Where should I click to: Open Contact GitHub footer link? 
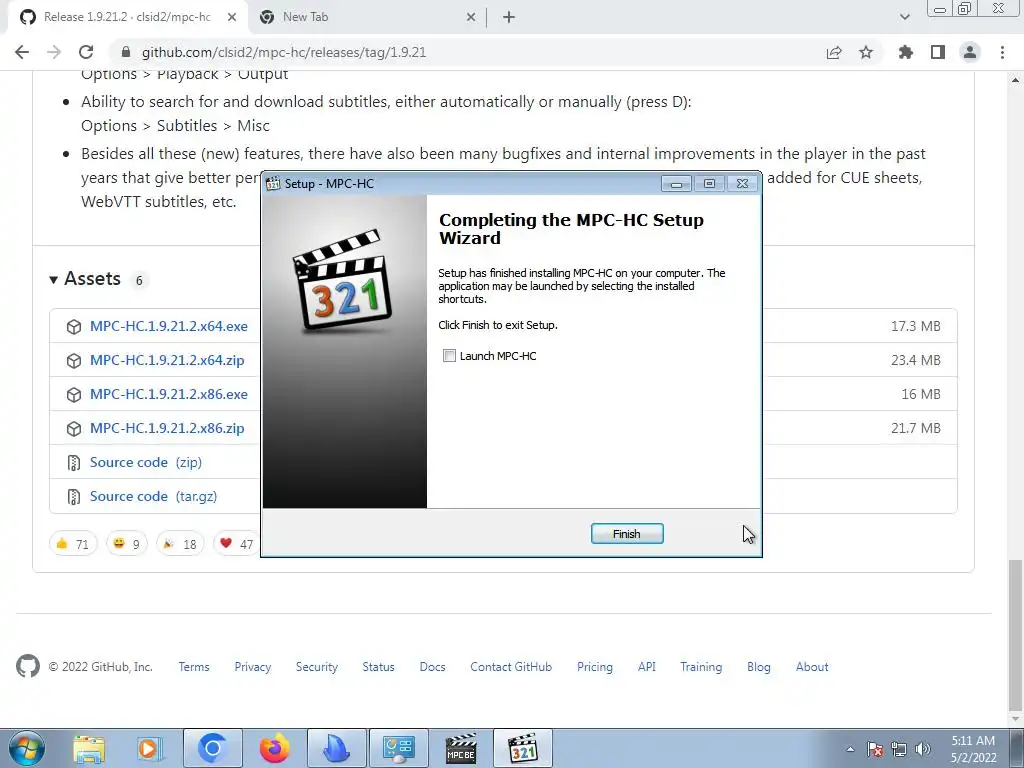pyautogui.click(x=511, y=667)
